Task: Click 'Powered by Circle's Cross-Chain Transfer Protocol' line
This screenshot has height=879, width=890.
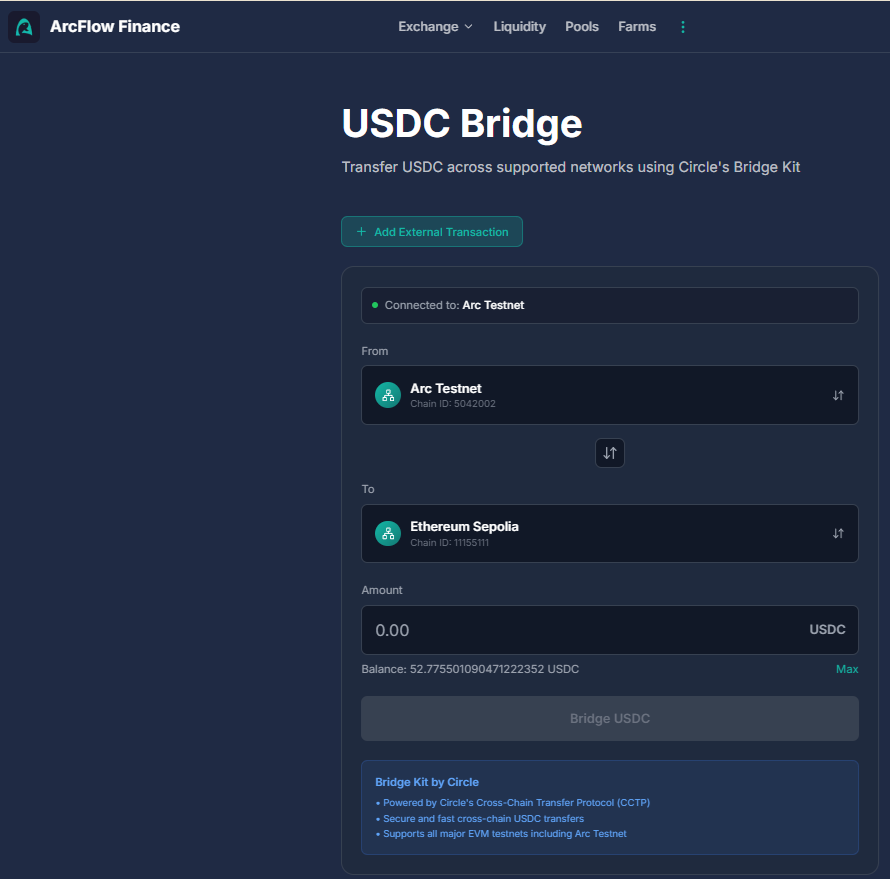Action: pyautogui.click(x=513, y=802)
